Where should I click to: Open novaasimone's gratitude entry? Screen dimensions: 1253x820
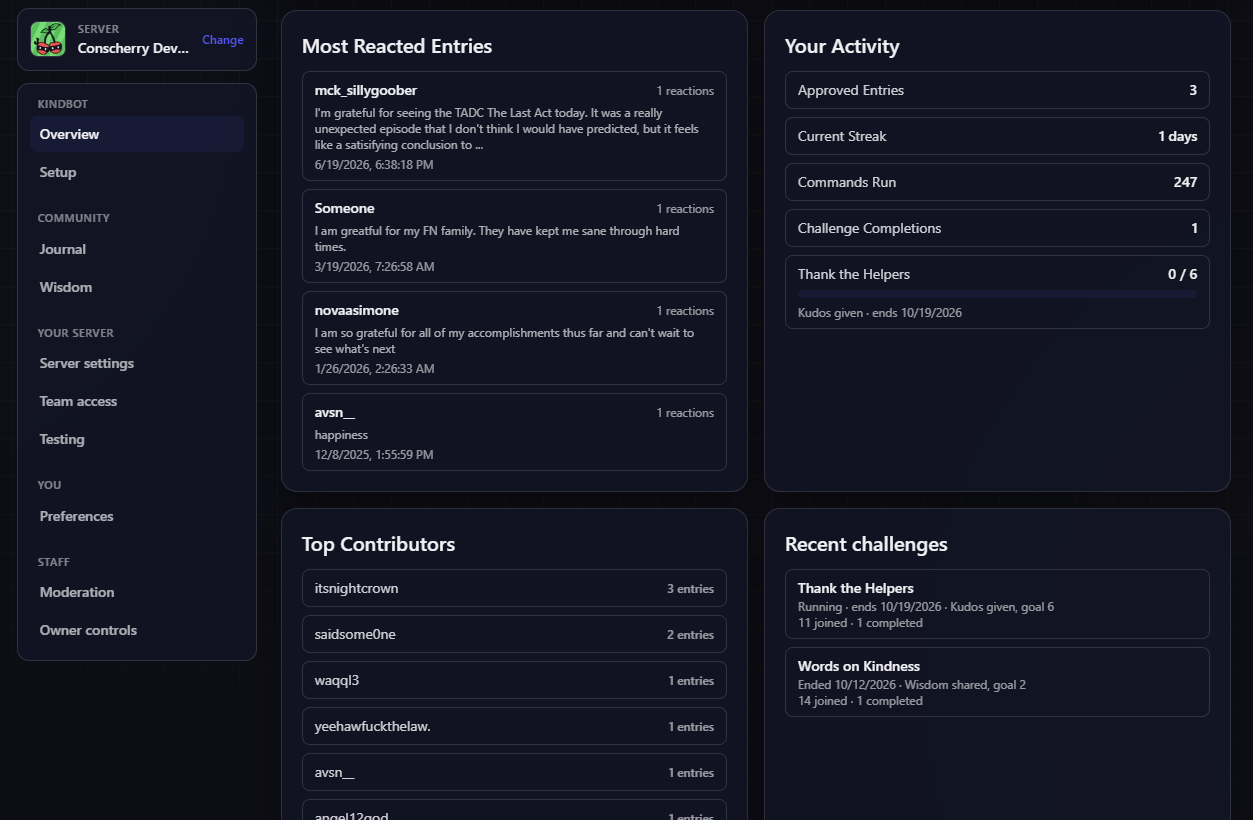tap(514, 338)
